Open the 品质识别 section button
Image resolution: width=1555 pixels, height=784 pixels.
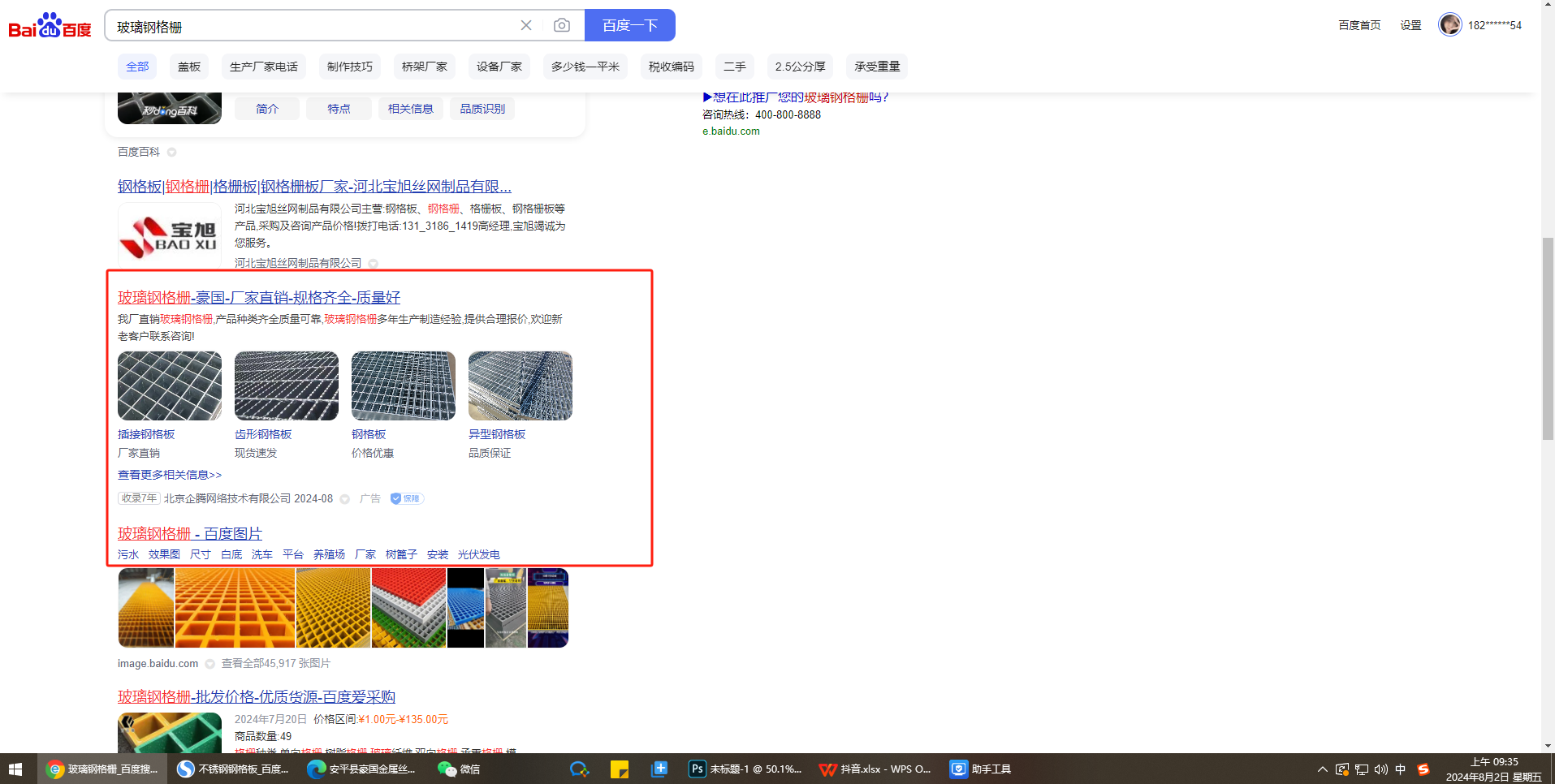[482, 109]
